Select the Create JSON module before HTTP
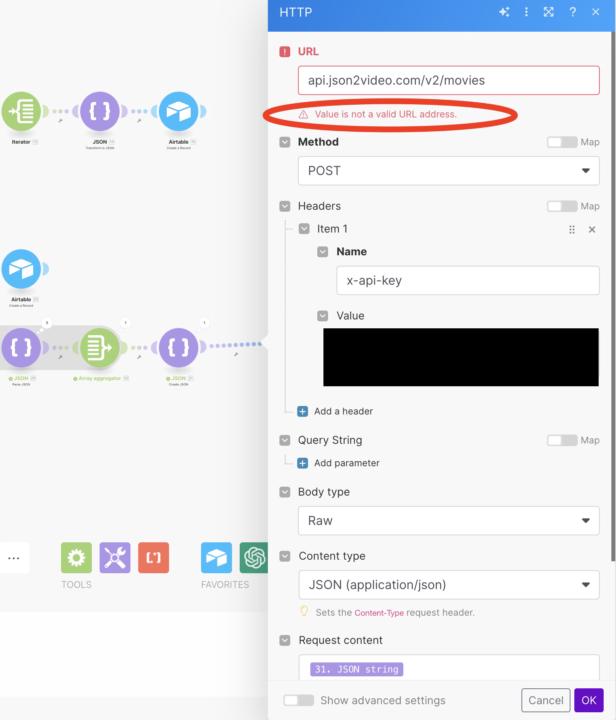Image resolution: width=616 pixels, height=720 pixels. click(x=179, y=348)
